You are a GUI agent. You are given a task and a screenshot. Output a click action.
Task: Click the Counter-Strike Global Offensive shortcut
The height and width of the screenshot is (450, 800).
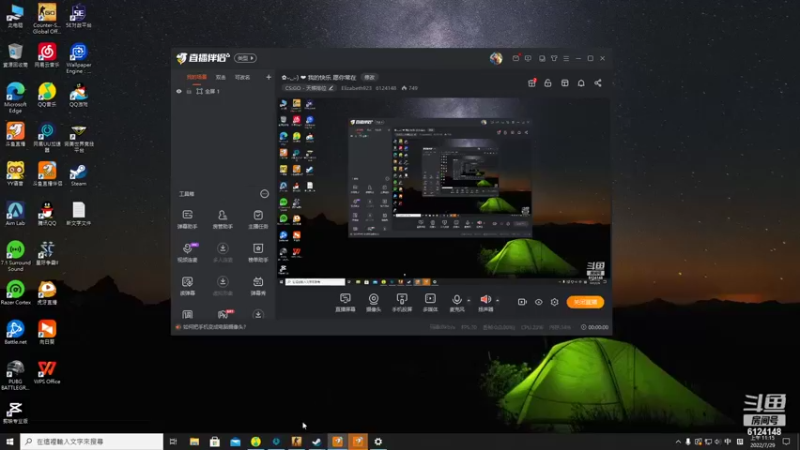click(47, 19)
